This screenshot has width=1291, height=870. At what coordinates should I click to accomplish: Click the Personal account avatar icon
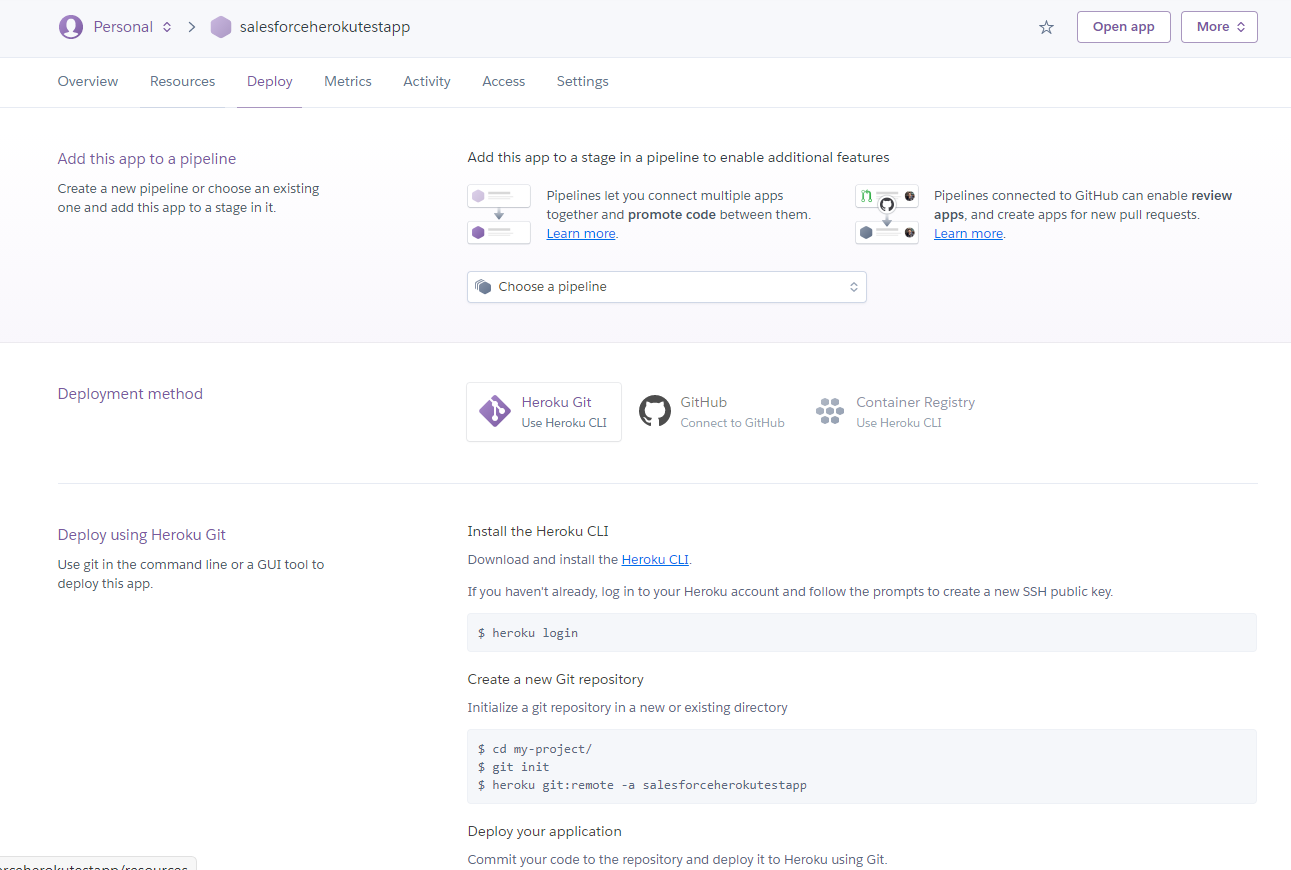coord(71,27)
